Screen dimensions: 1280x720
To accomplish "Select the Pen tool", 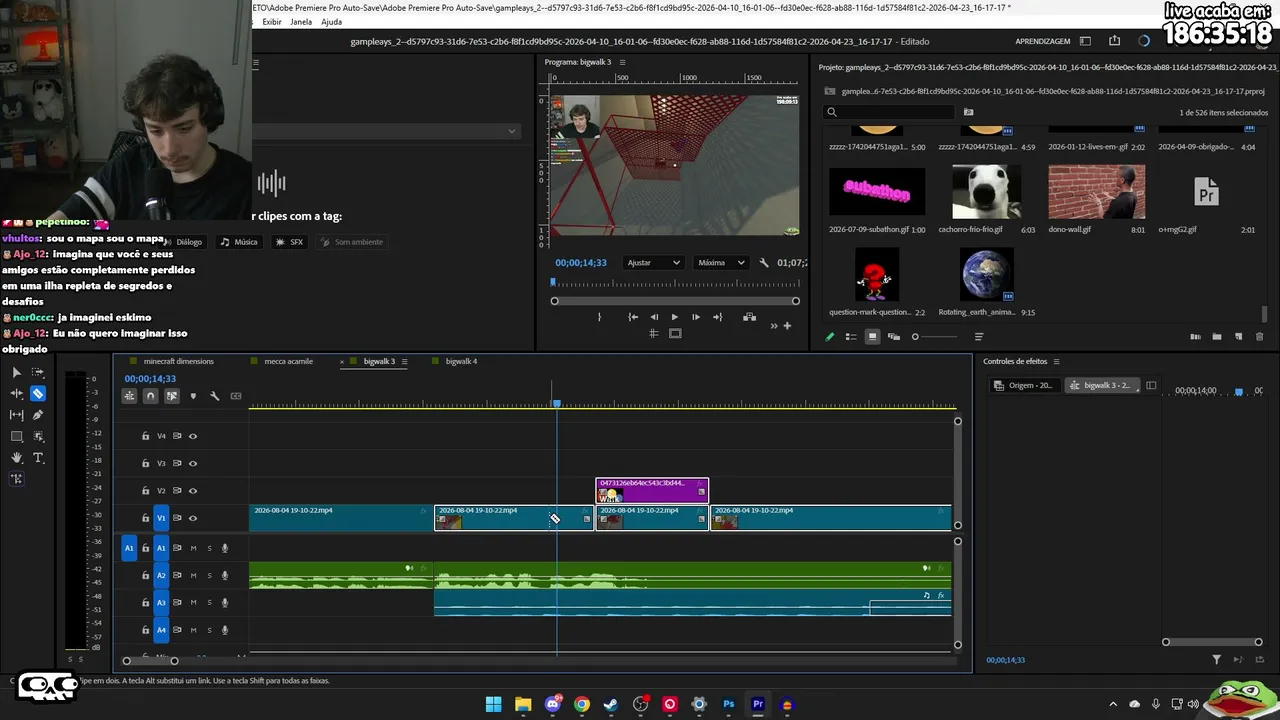I will pos(38,415).
